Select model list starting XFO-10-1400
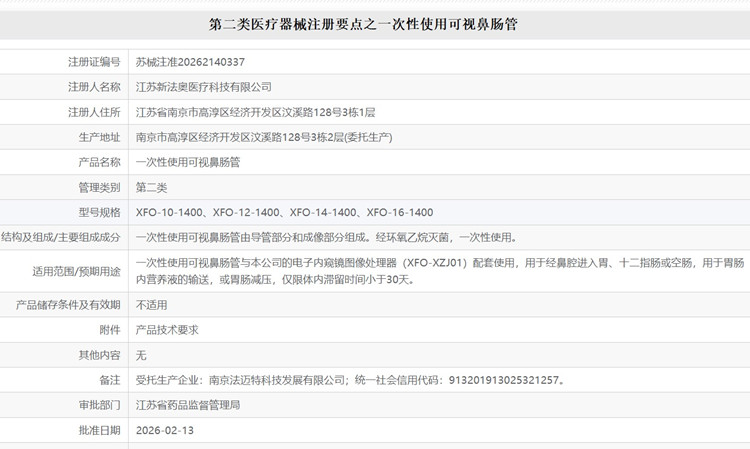The height and width of the screenshot is (449, 750). [x=284, y=212]
